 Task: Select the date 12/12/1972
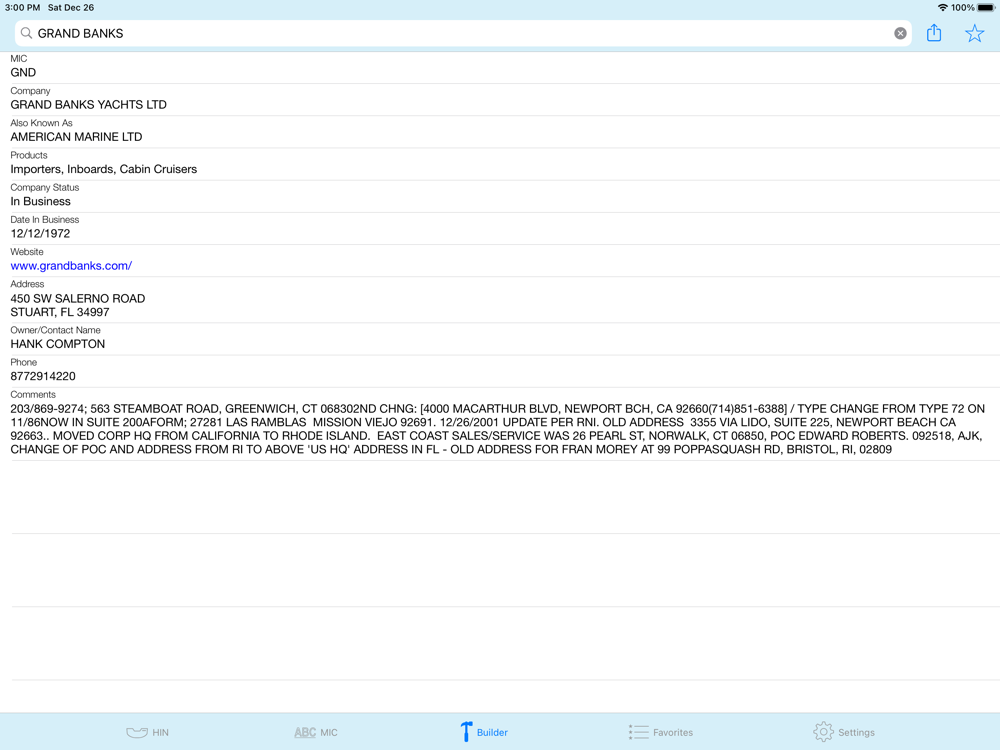coord(40,233)
